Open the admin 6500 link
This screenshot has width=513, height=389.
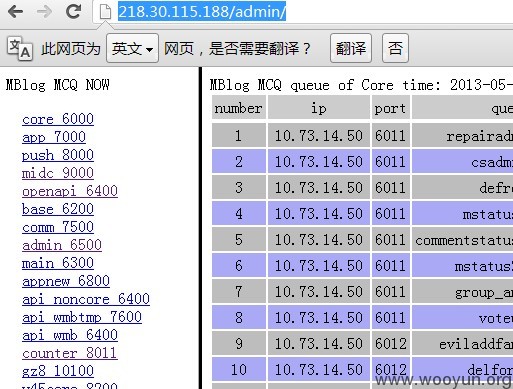[x=62, y=245]
